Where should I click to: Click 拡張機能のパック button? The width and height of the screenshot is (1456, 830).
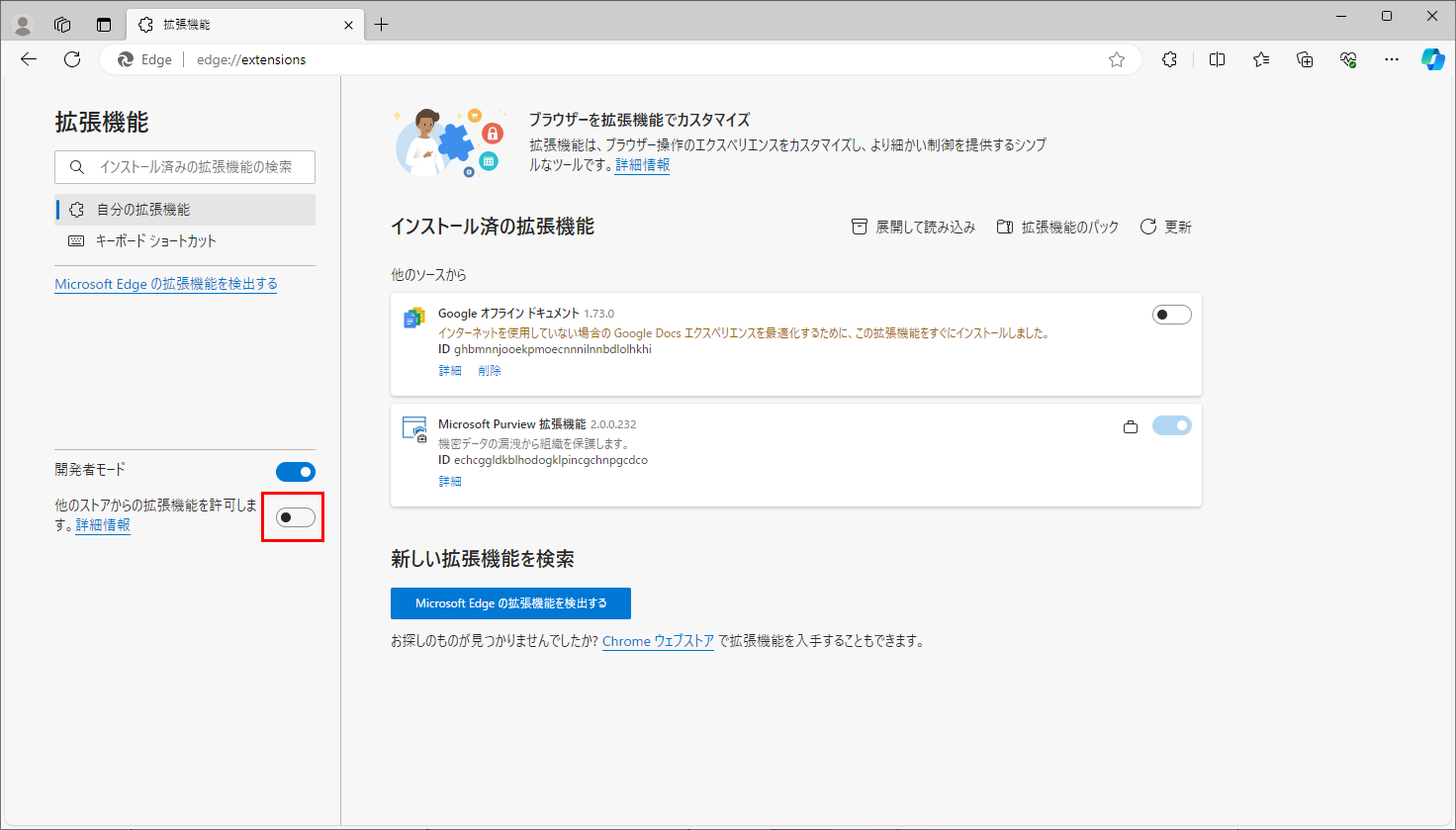(1057, 227)
